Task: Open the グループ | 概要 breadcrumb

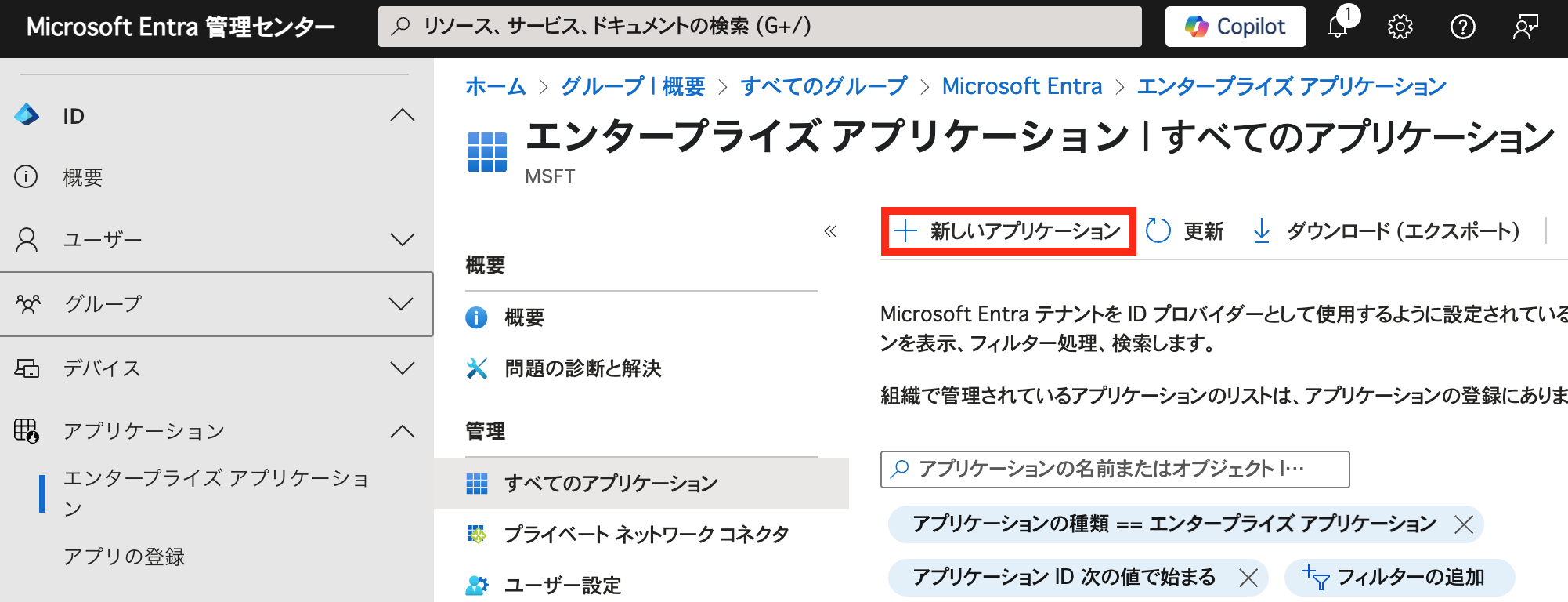Action: tap(633, 86)
